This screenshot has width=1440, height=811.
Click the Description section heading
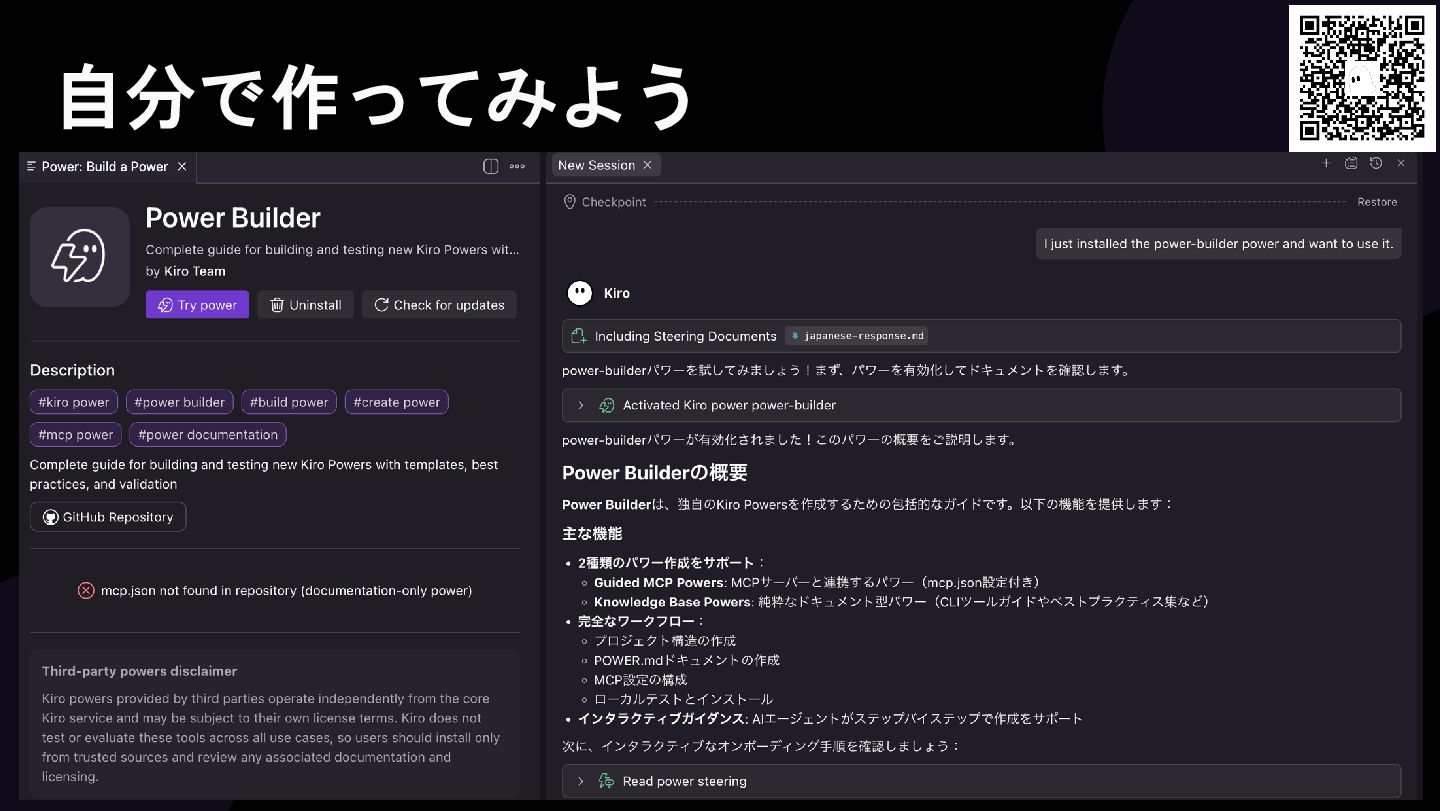click(72, 370)
